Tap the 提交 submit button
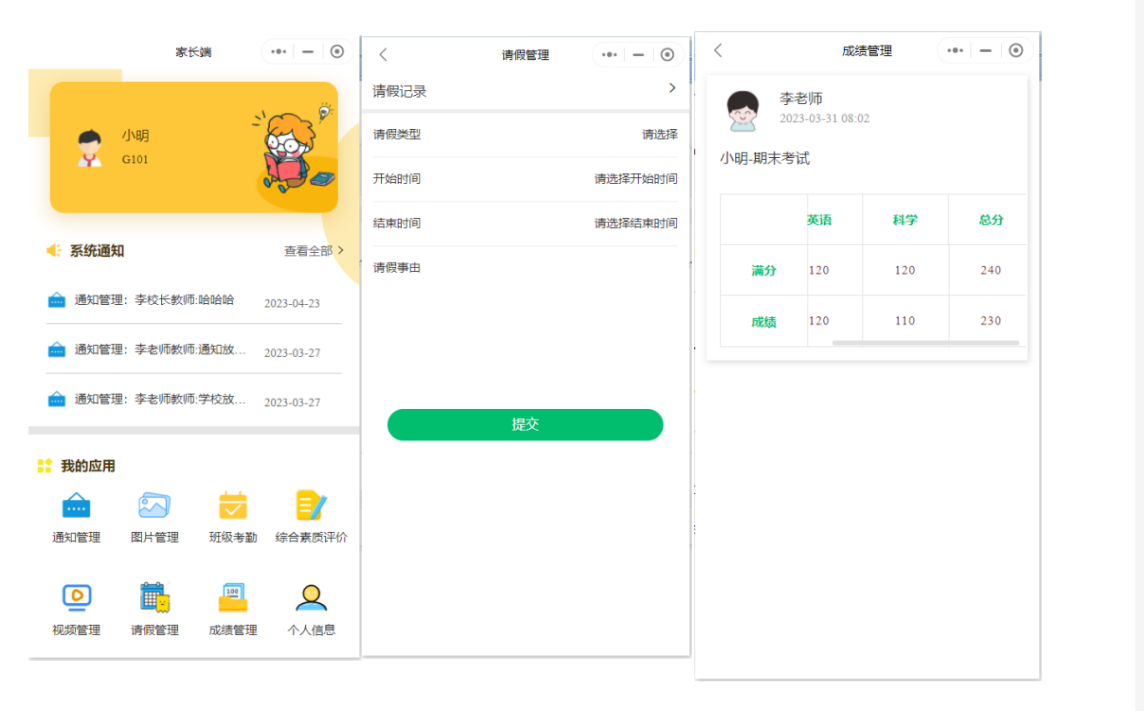The height and width of the screenshot is (711, 1144). point(524,424)
